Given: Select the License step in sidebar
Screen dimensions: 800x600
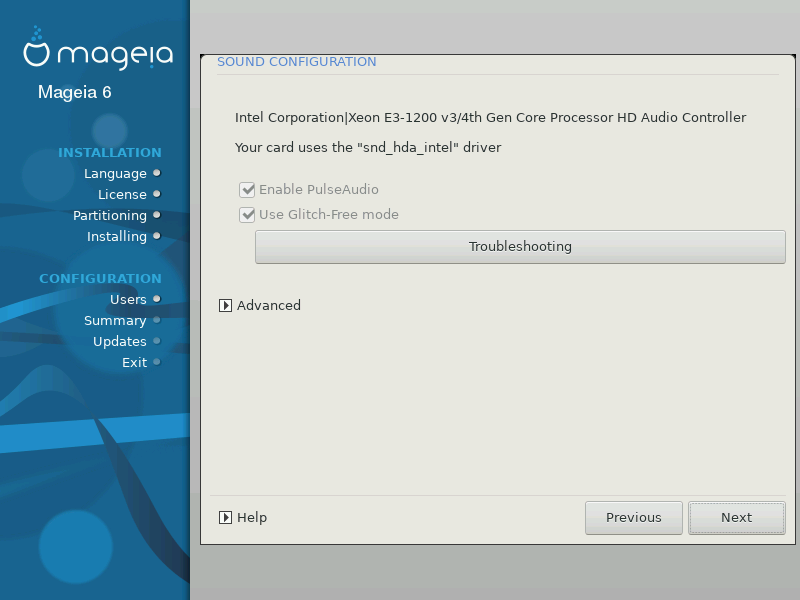Looking at the screenshot, I should tap(122, 194).
